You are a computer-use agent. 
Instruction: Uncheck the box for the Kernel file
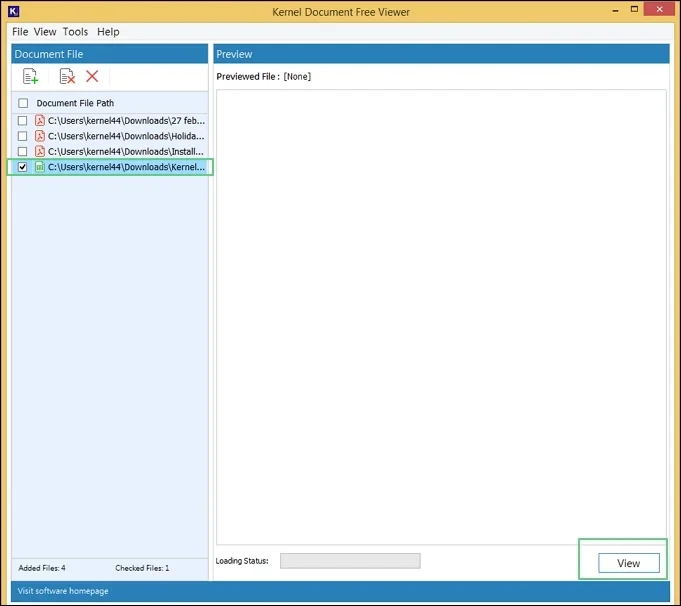(x=23, y=167)
